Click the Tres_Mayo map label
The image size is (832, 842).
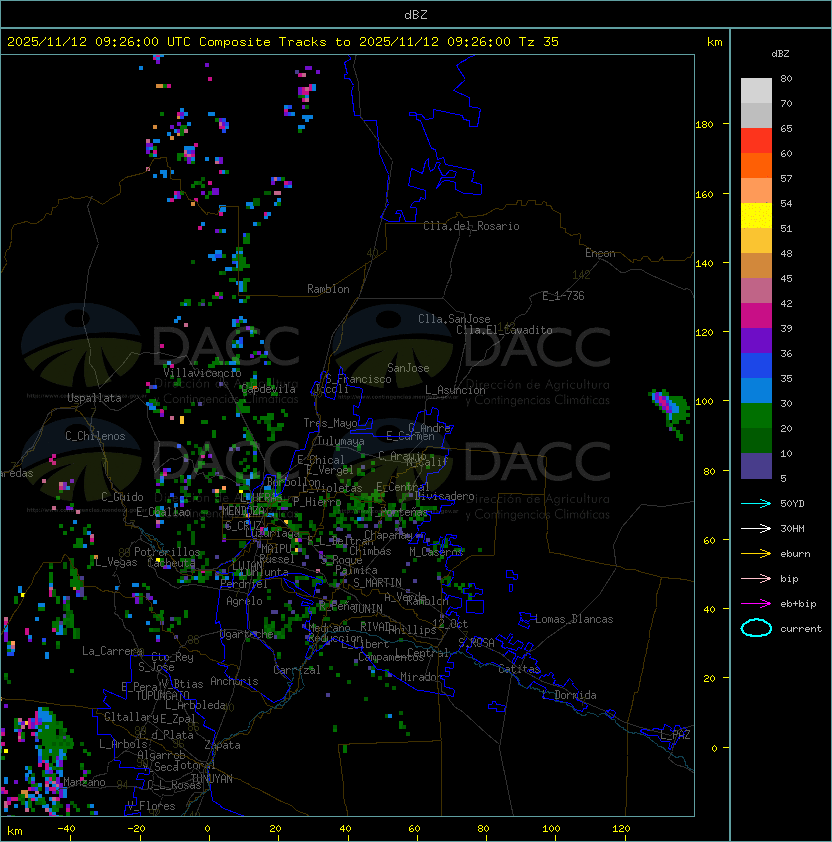(x=330, y=423)
